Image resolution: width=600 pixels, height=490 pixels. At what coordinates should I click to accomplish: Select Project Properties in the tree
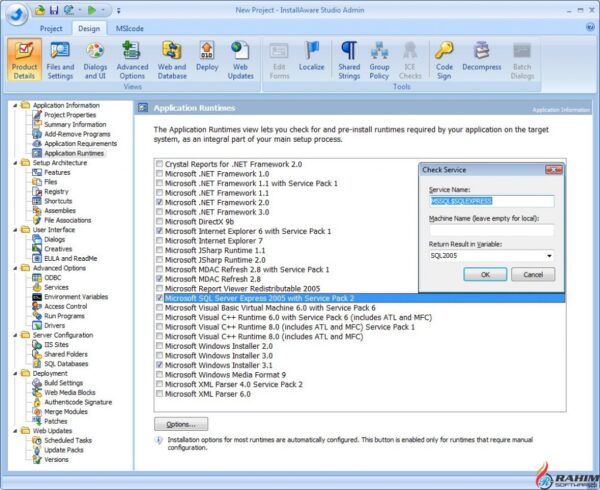pos(70,115)
